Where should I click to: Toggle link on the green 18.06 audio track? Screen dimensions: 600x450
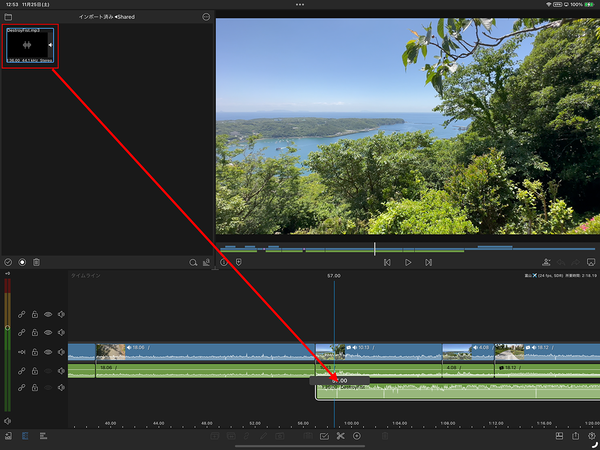(21, 371)
